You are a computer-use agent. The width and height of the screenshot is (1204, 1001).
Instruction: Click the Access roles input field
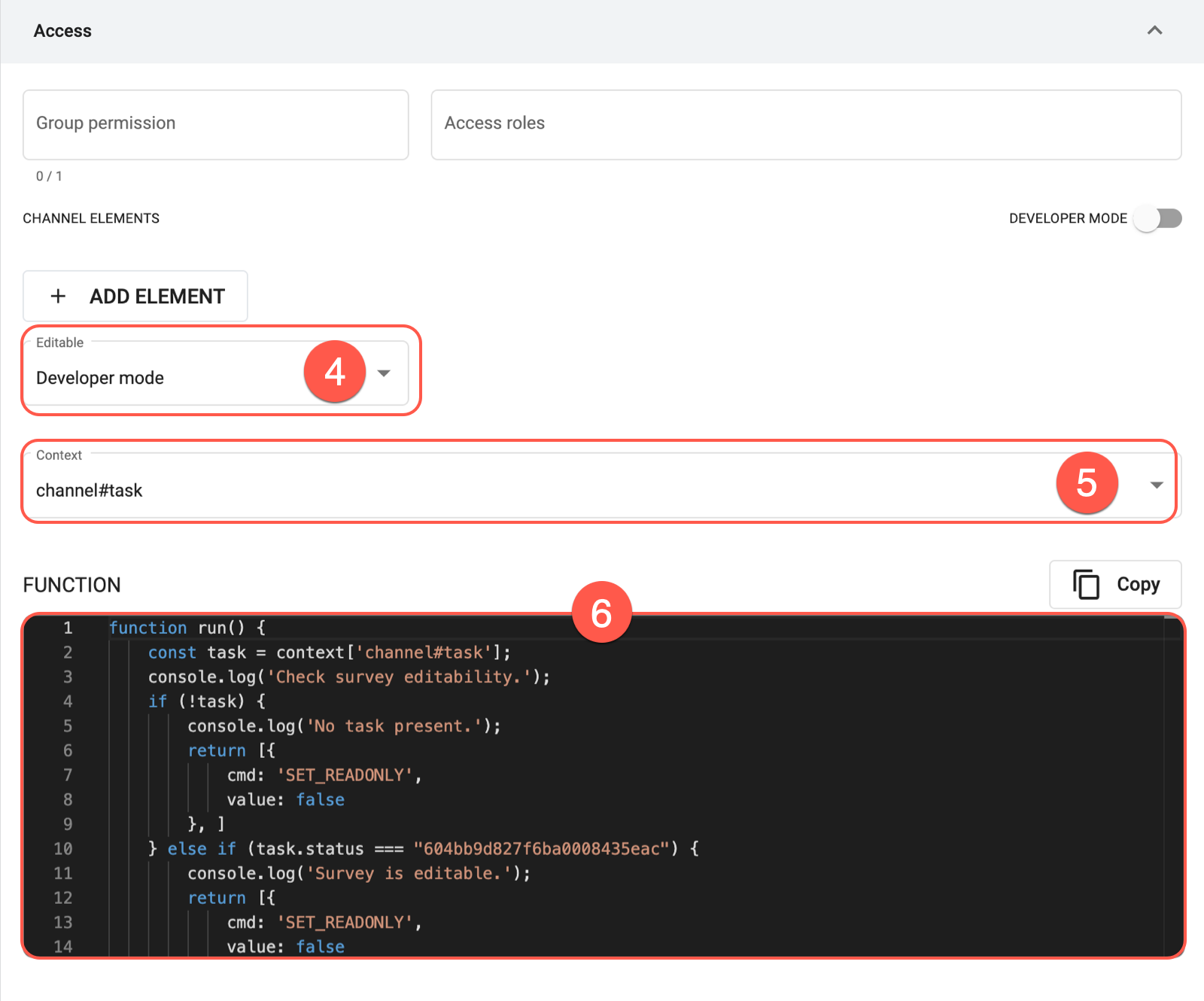pyautogui.click(x=806, y=125)
